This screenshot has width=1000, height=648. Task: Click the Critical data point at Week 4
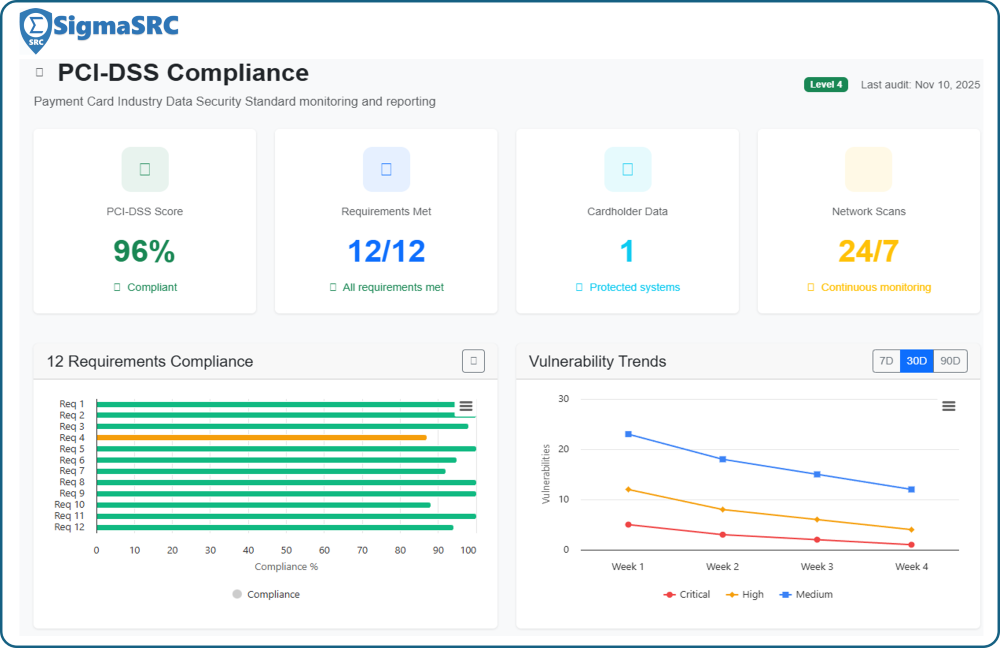(x=911, y=545)
